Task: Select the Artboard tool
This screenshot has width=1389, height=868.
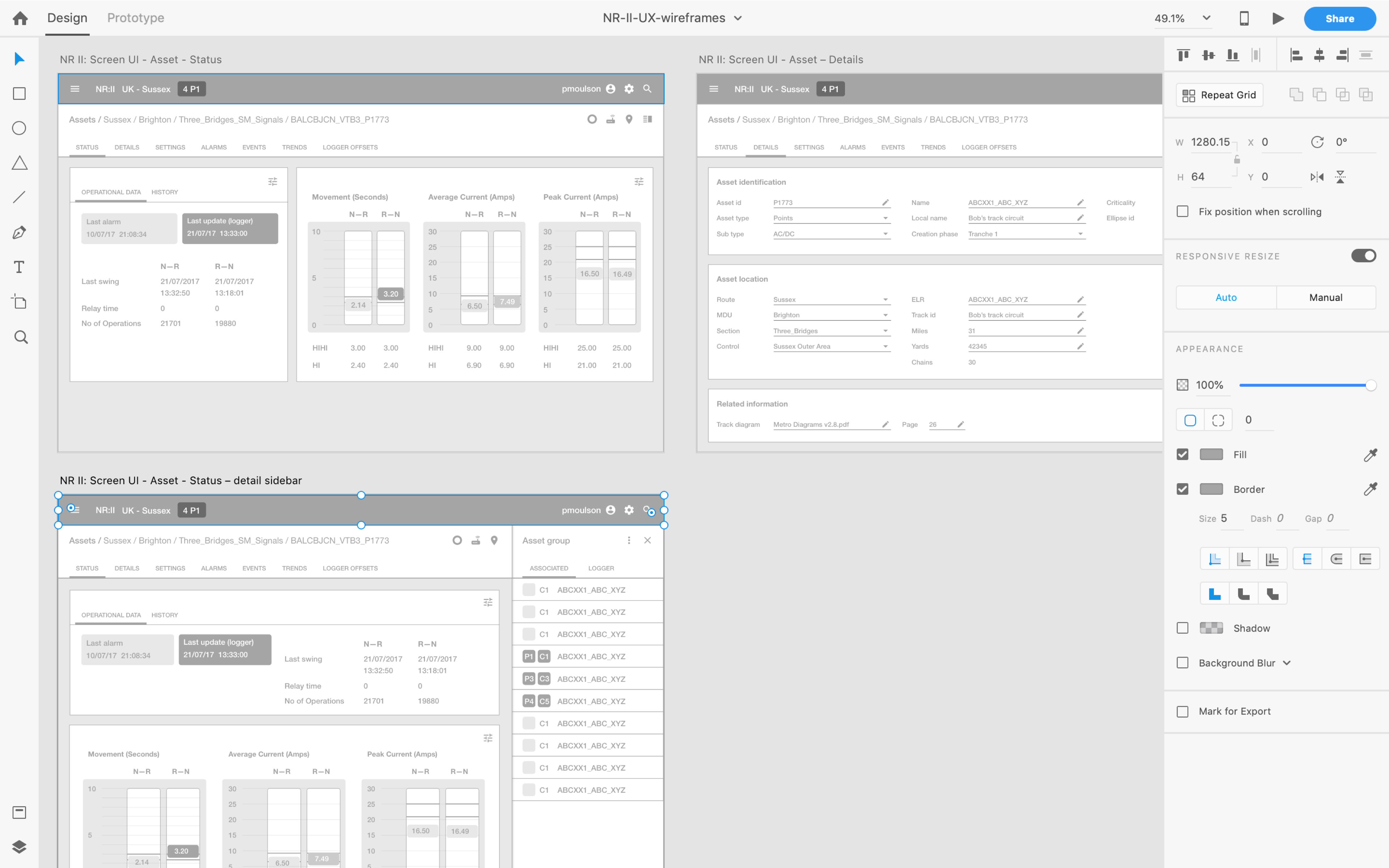Action: (20, 302)
